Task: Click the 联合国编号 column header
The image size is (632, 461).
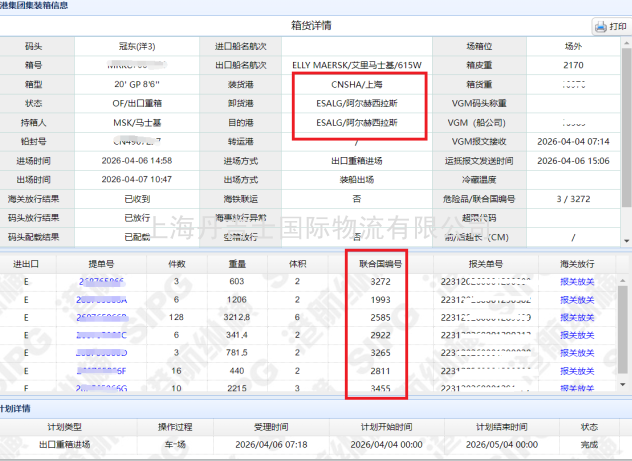Action: pos(380,263)
